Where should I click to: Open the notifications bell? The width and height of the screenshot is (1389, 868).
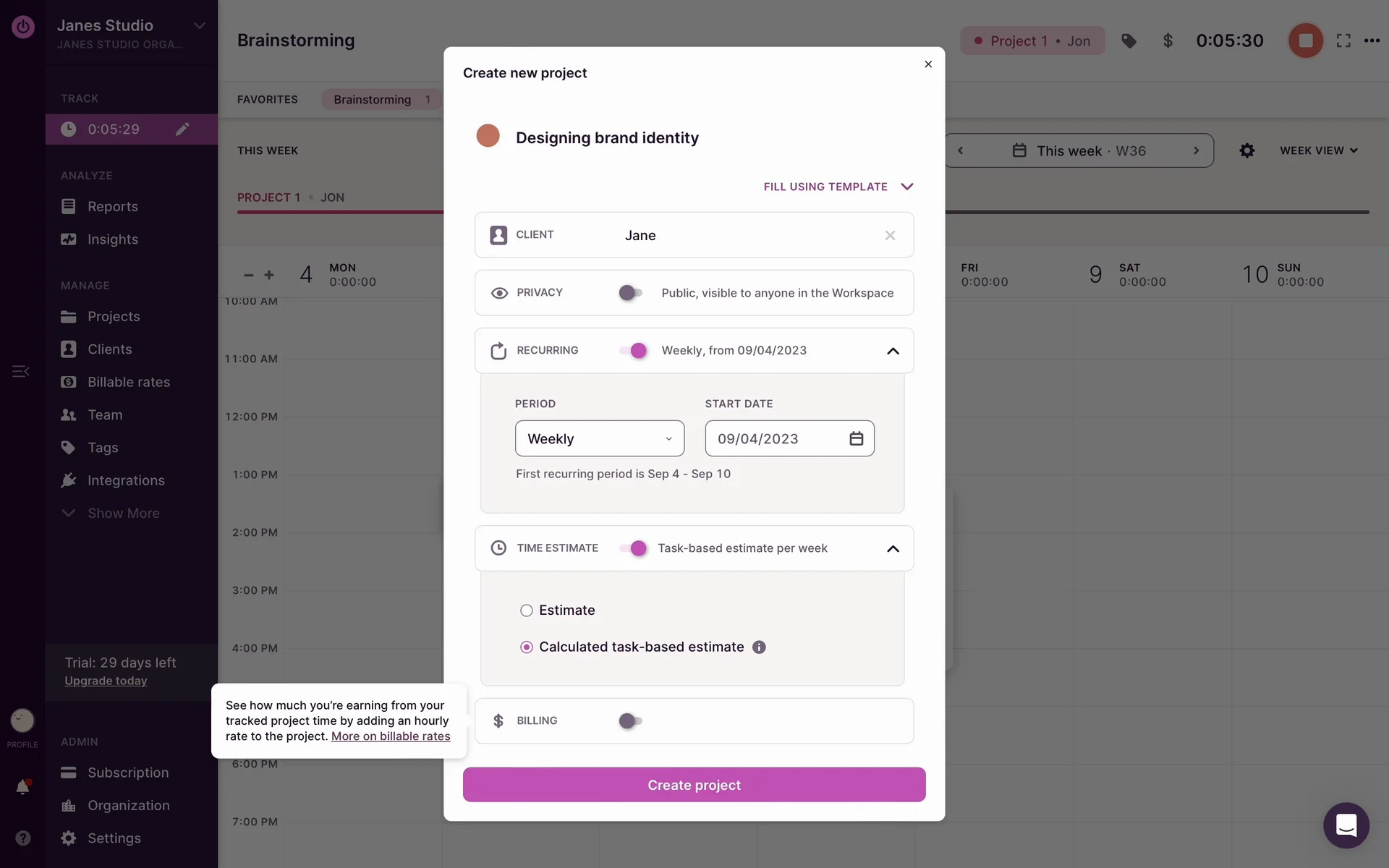click(22, 787)
